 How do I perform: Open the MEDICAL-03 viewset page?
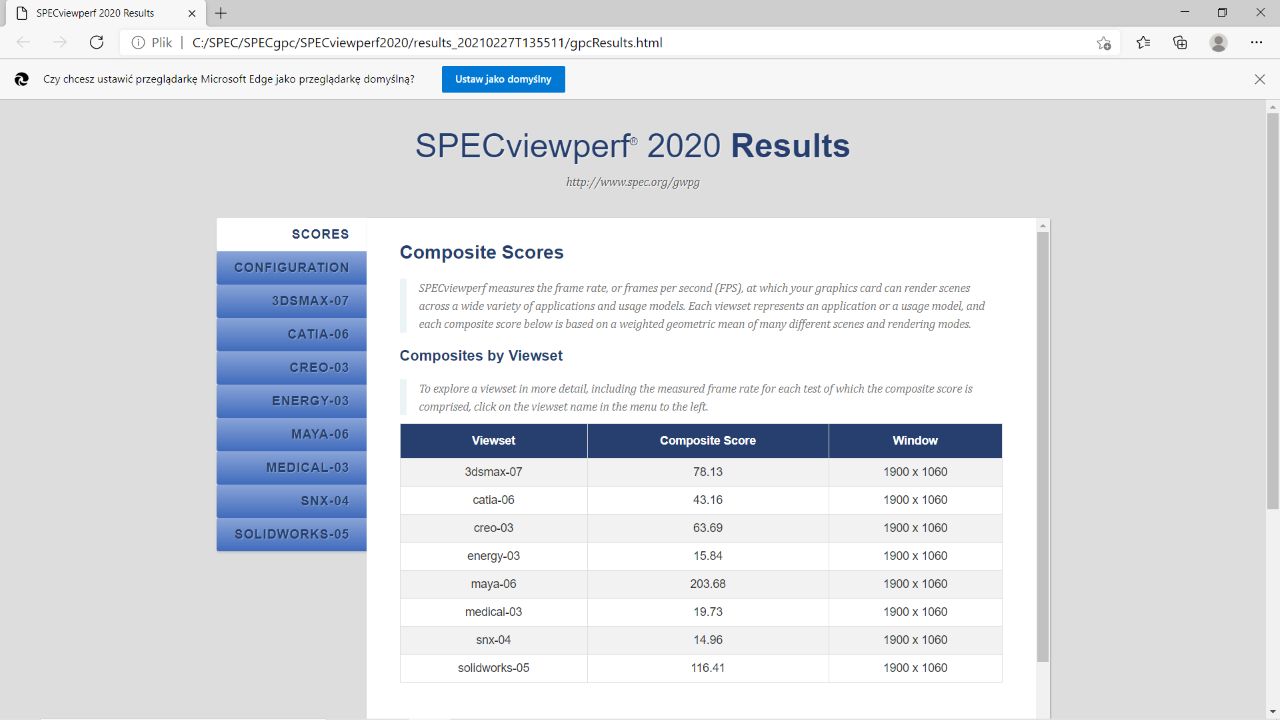tap(291, 467)
